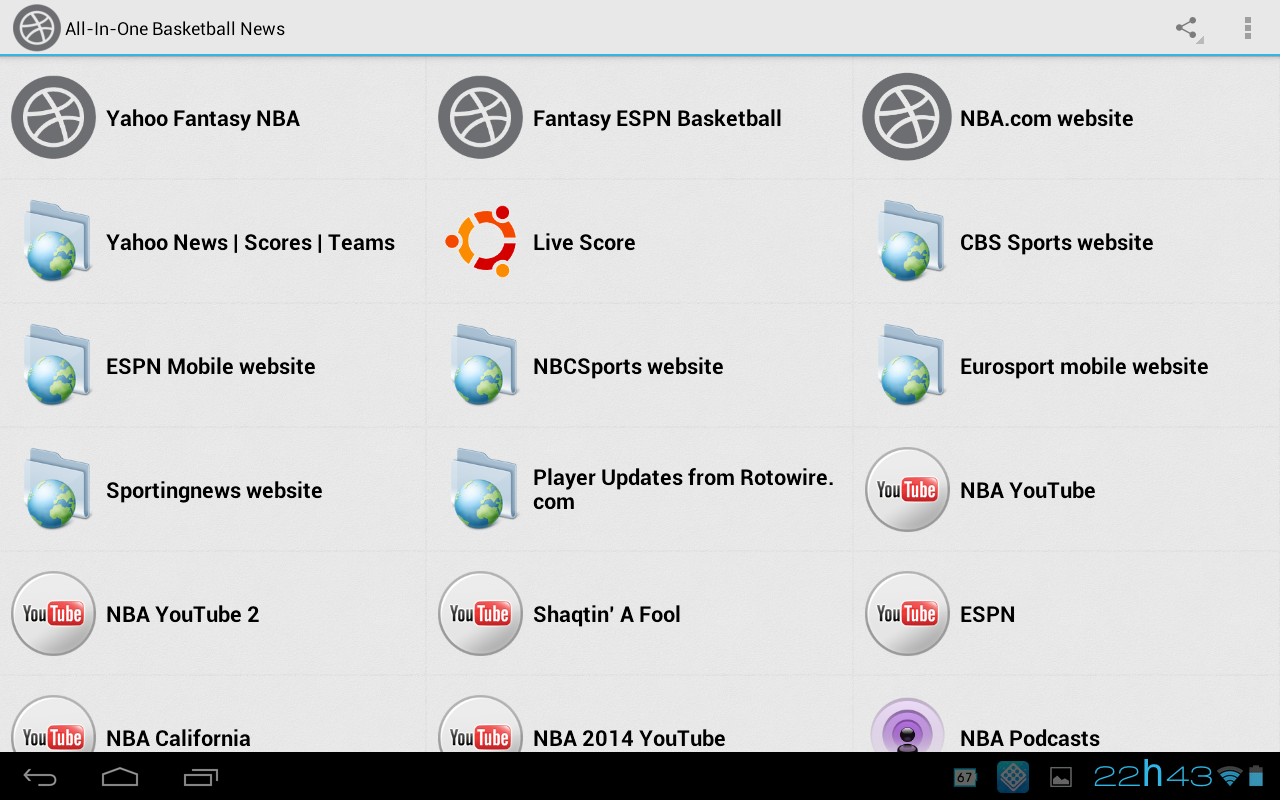The height and width of the screenshot is (800, 1280).
Task: Tap the YouTube icon beside NBA California
Action: (53, 725)
